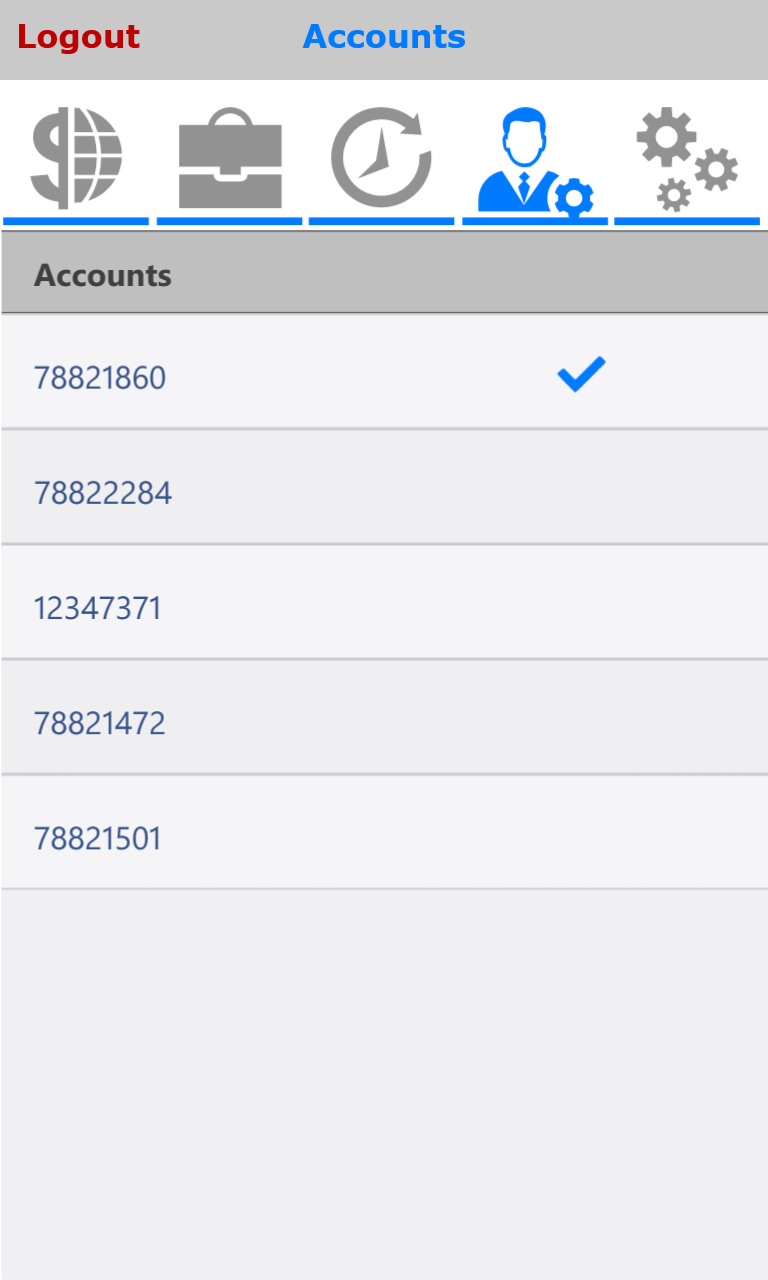Screen dimensions: 768x1280
Task: Click the blue checkmark on account 78821860
Action: tap(581, 374)
